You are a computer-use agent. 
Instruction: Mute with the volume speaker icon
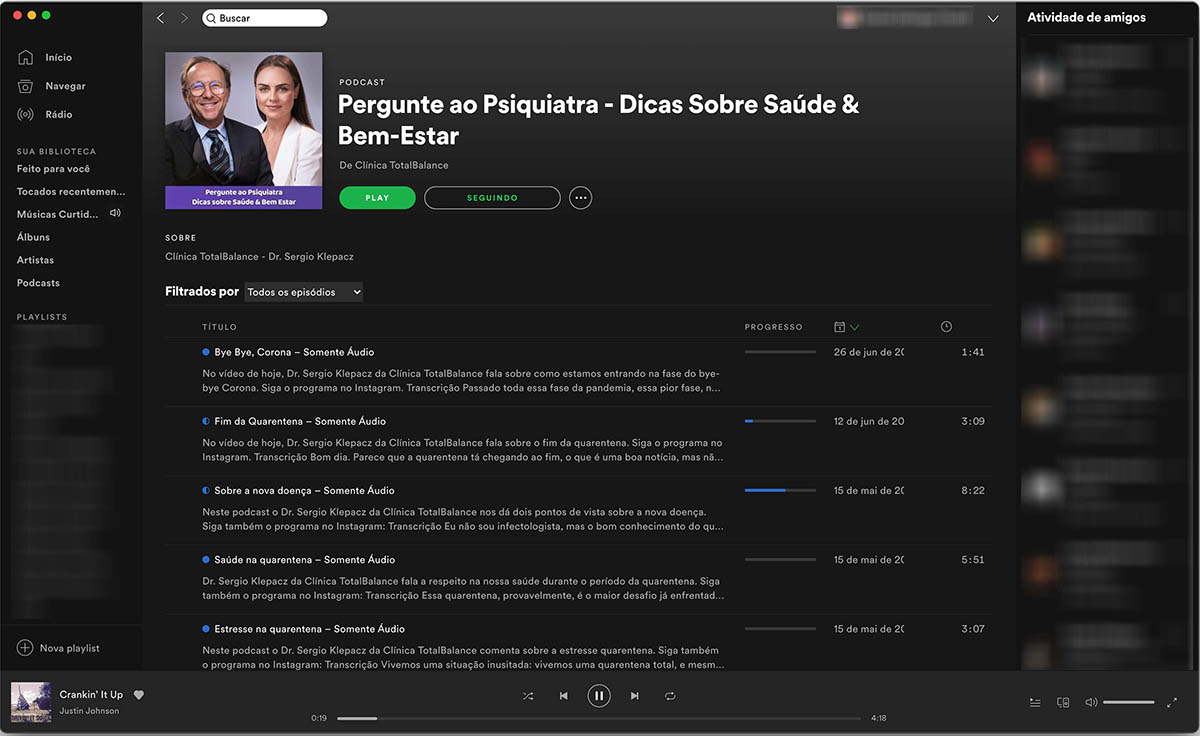tap(1091, 702)
